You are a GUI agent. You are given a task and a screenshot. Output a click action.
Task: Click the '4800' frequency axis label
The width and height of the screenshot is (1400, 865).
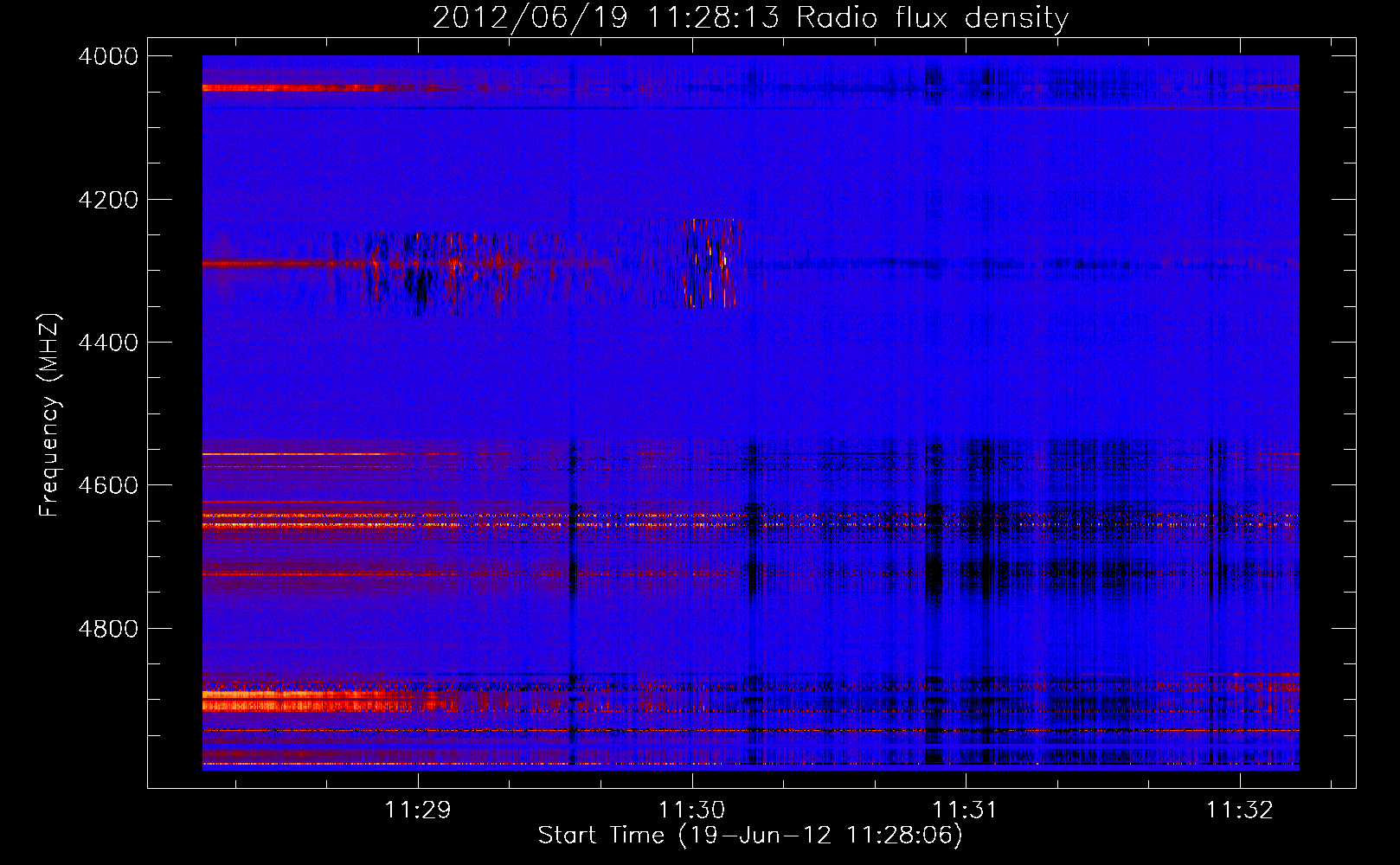click(x=108, y=629)
